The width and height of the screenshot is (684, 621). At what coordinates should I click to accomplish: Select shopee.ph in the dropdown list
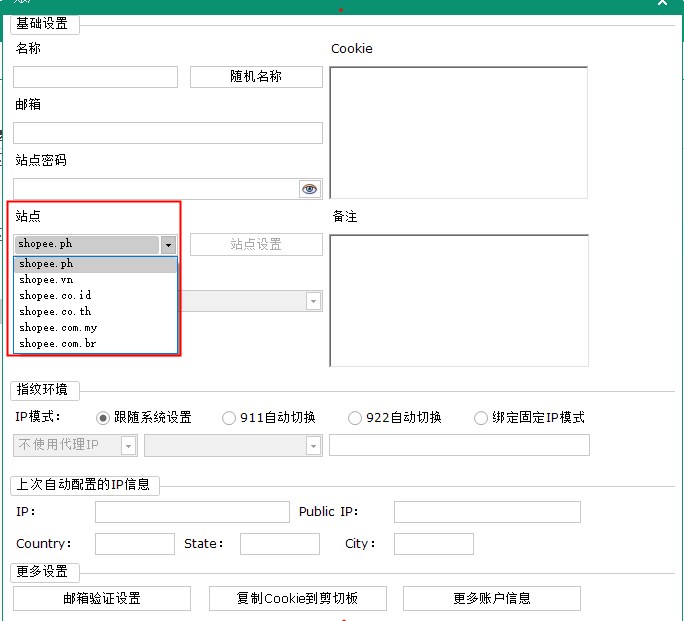pos(96,264)
